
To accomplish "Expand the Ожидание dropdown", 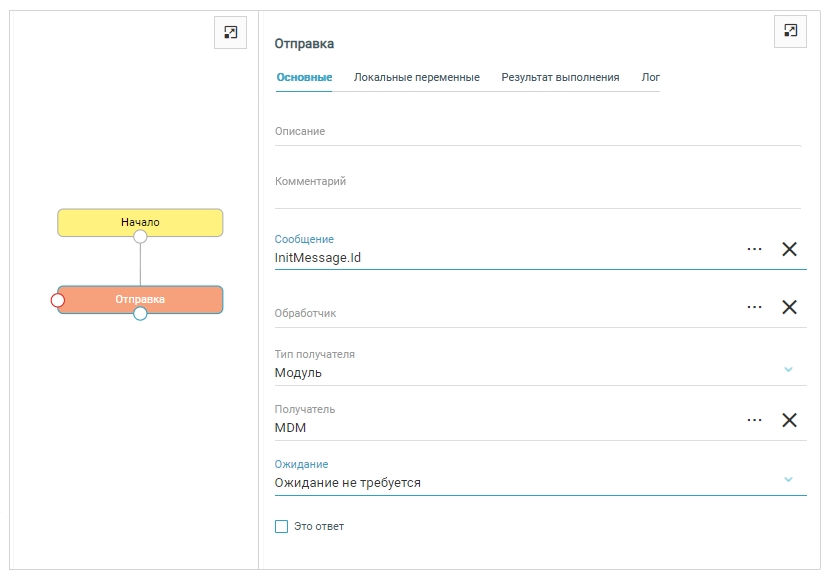I will pyautogui.click(x=788, y=479).
